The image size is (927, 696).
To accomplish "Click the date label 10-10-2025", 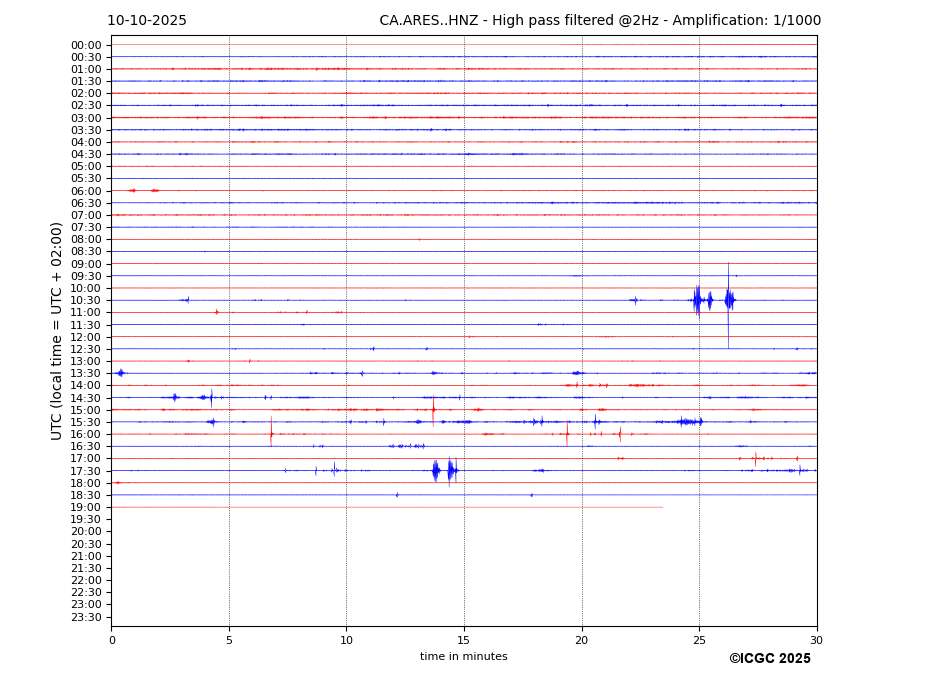I will click(x=147, y=21).
